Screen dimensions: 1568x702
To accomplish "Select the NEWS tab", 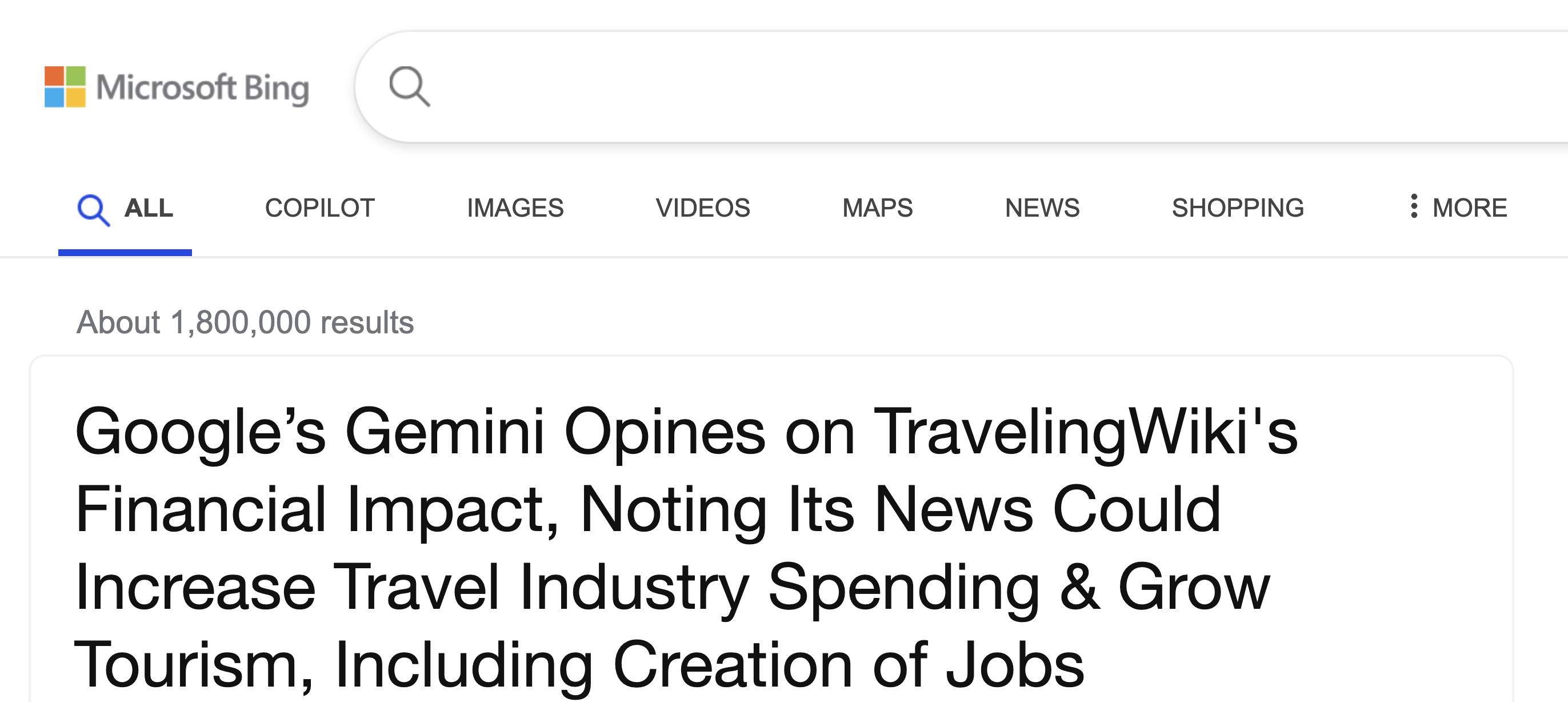I will [1042, 208].
